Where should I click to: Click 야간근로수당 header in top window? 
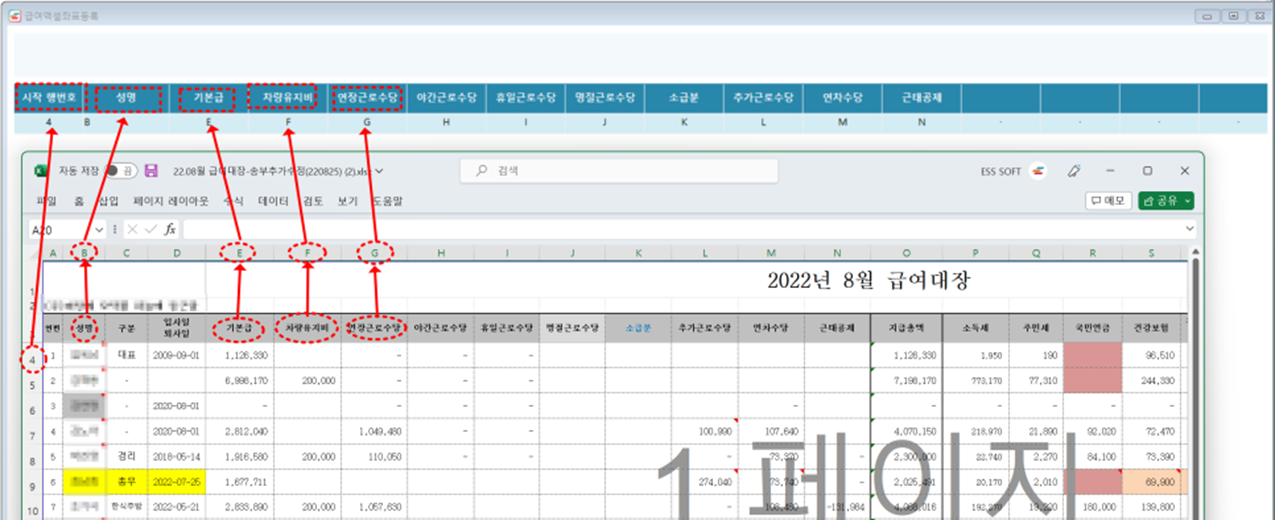click(446, 98)
